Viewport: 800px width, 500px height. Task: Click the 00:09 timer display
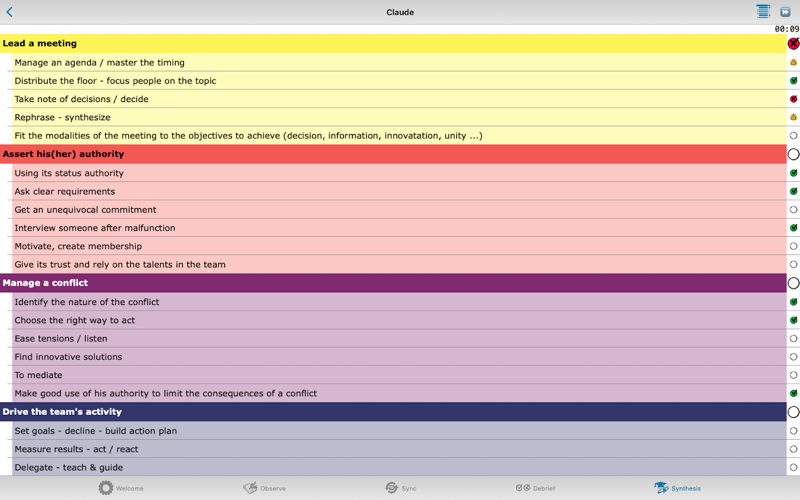pos(787,29)
